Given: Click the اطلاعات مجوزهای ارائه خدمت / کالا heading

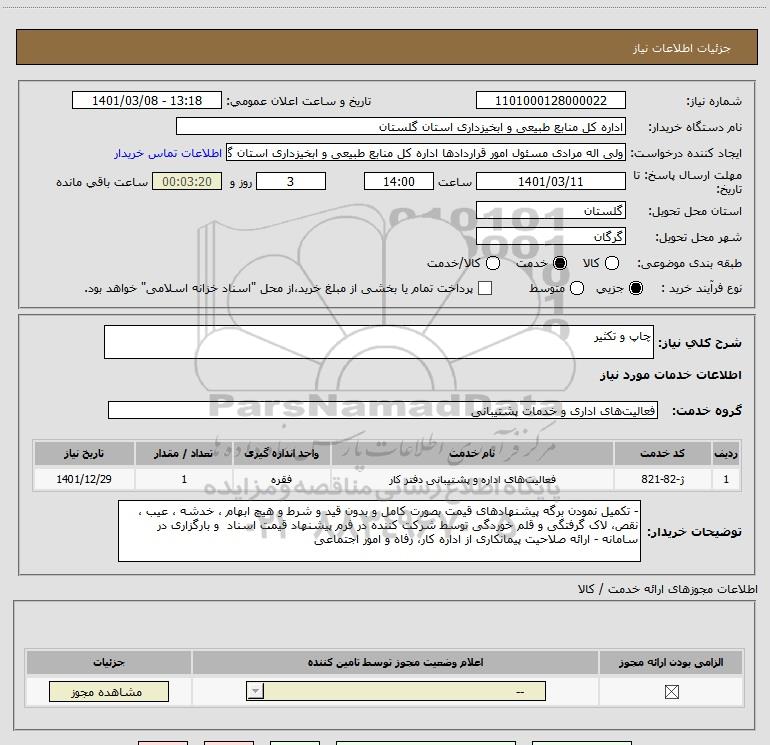Looking at the screenshot, I should coord(667,589).
